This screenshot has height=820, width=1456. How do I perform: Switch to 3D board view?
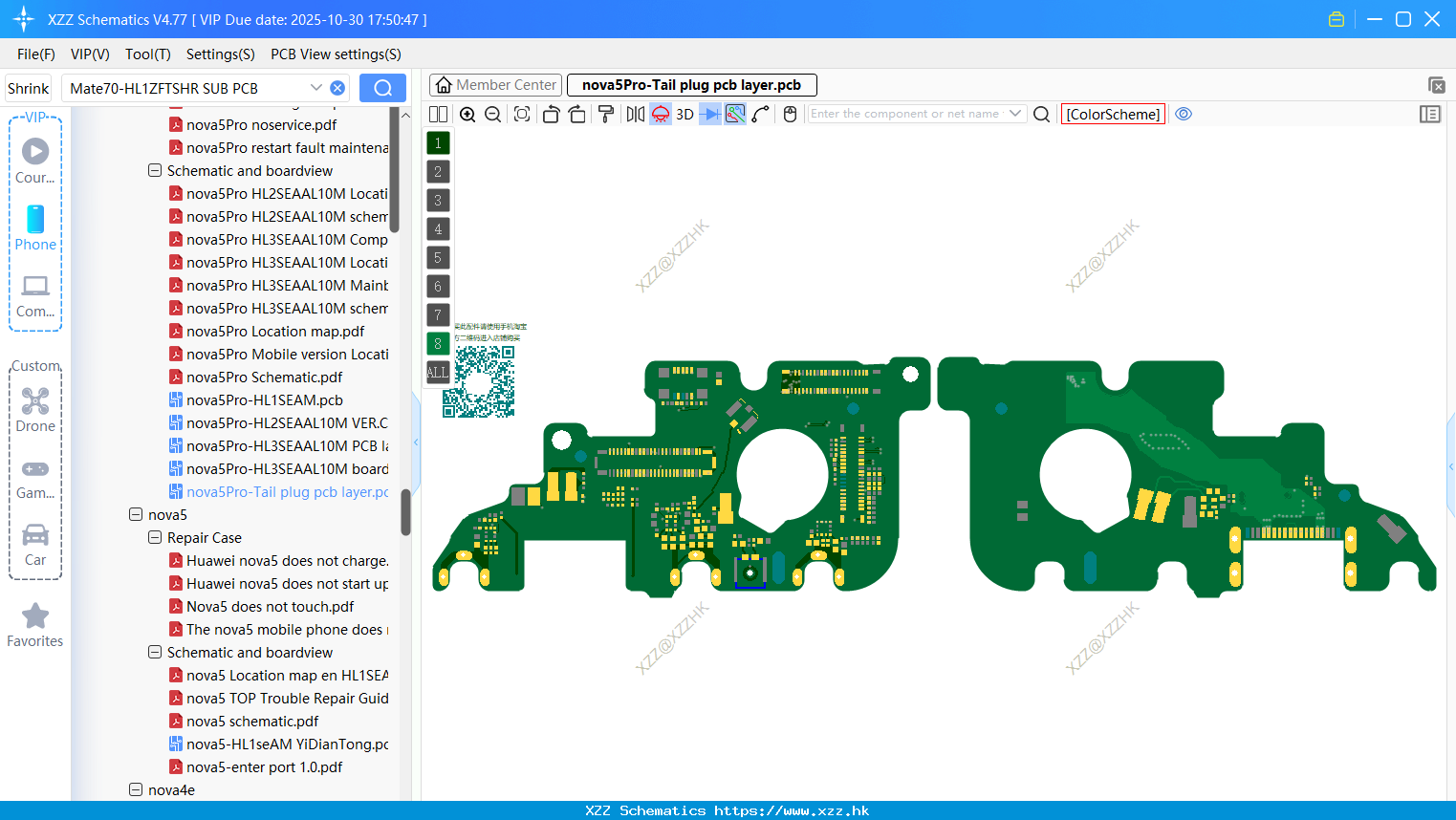click(685, 114)
